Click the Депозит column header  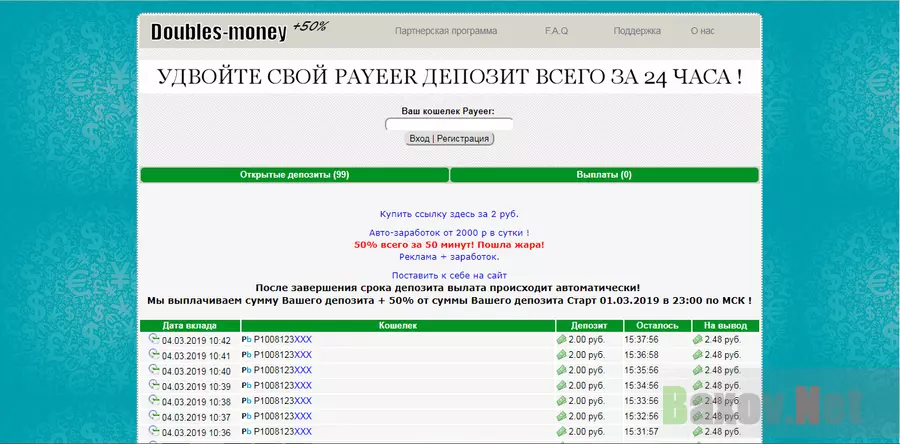(589, 326)
